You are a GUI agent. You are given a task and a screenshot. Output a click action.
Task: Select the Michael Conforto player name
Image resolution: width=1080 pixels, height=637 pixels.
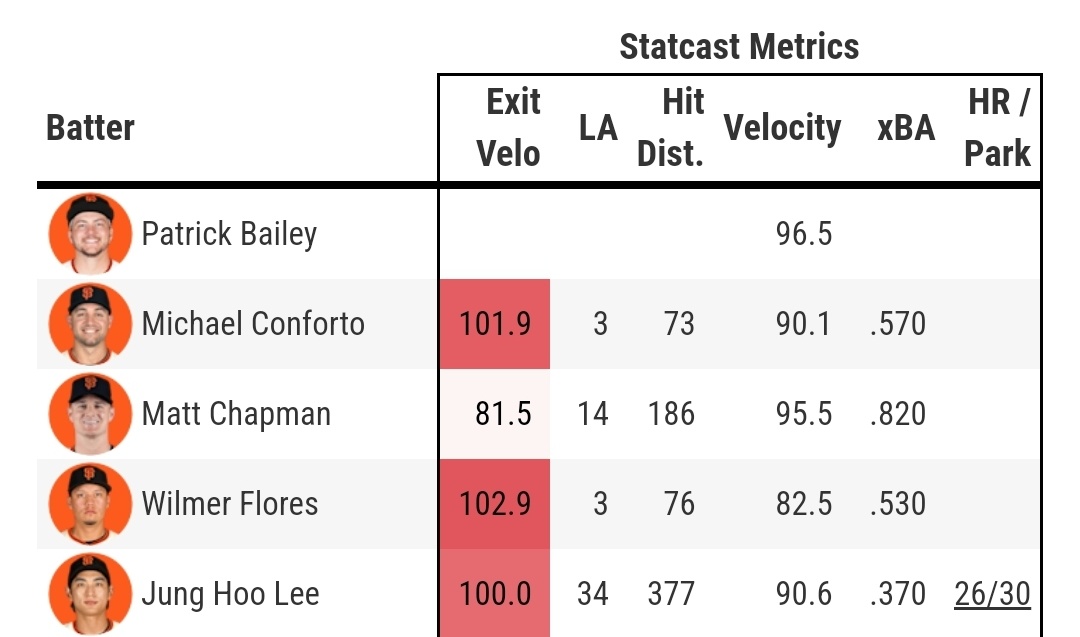click(x=253, y=324)
